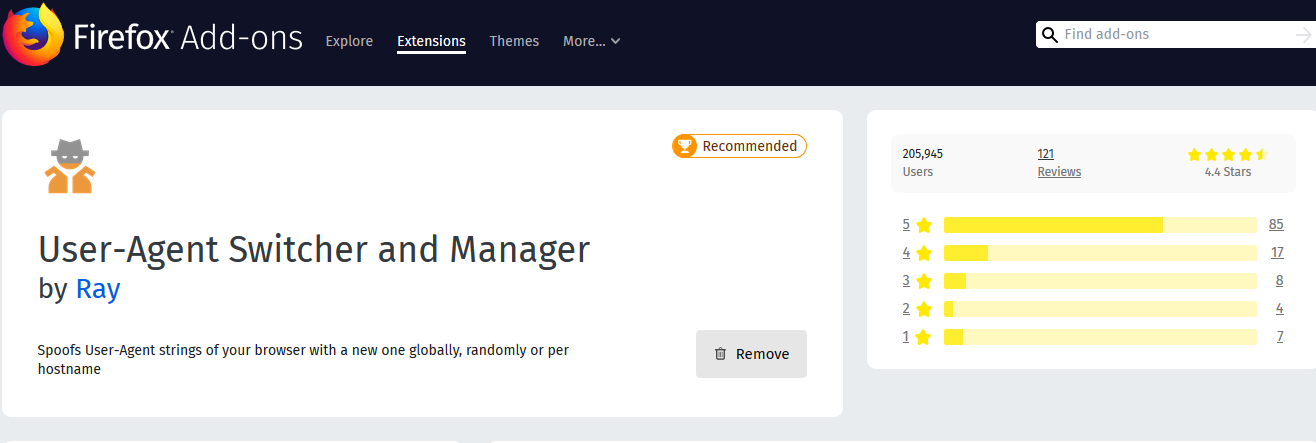Click the add-on description text

304,360
